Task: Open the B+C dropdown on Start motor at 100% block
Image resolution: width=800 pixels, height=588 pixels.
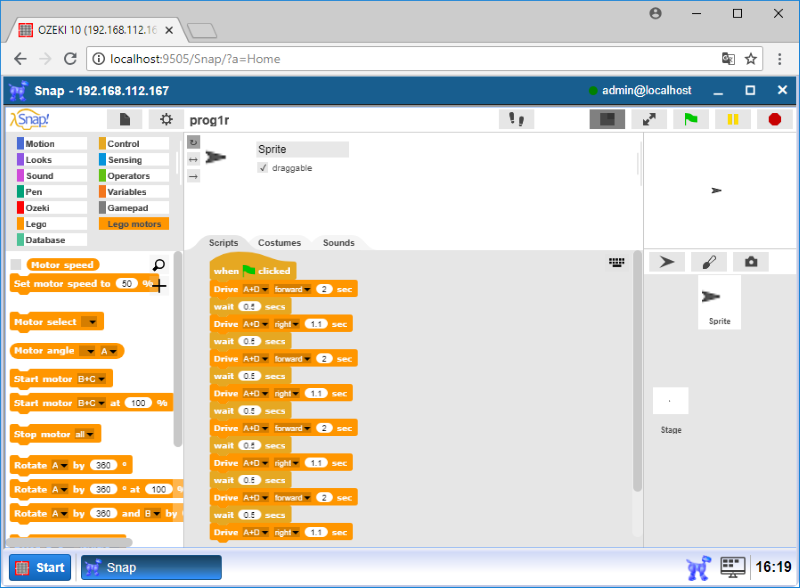Action: (91, 403)
